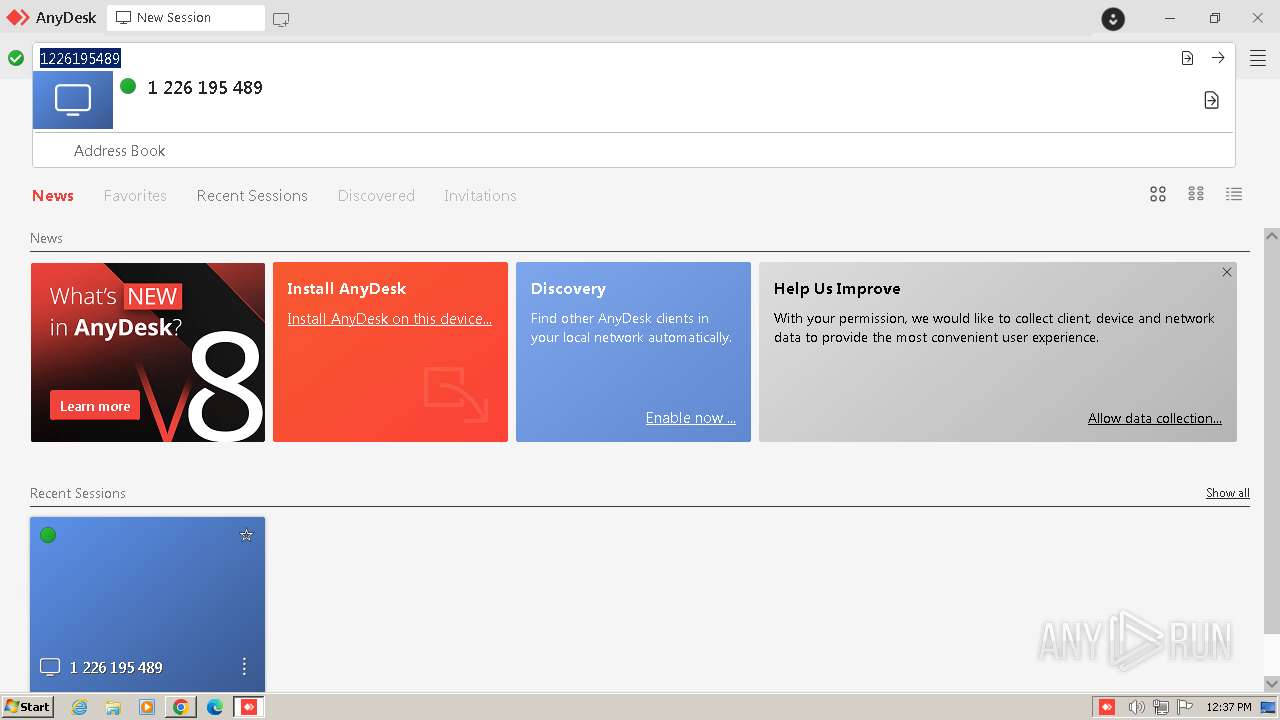
Task: Open the three-dot menu on the session tile
Action: coord(244,666)
